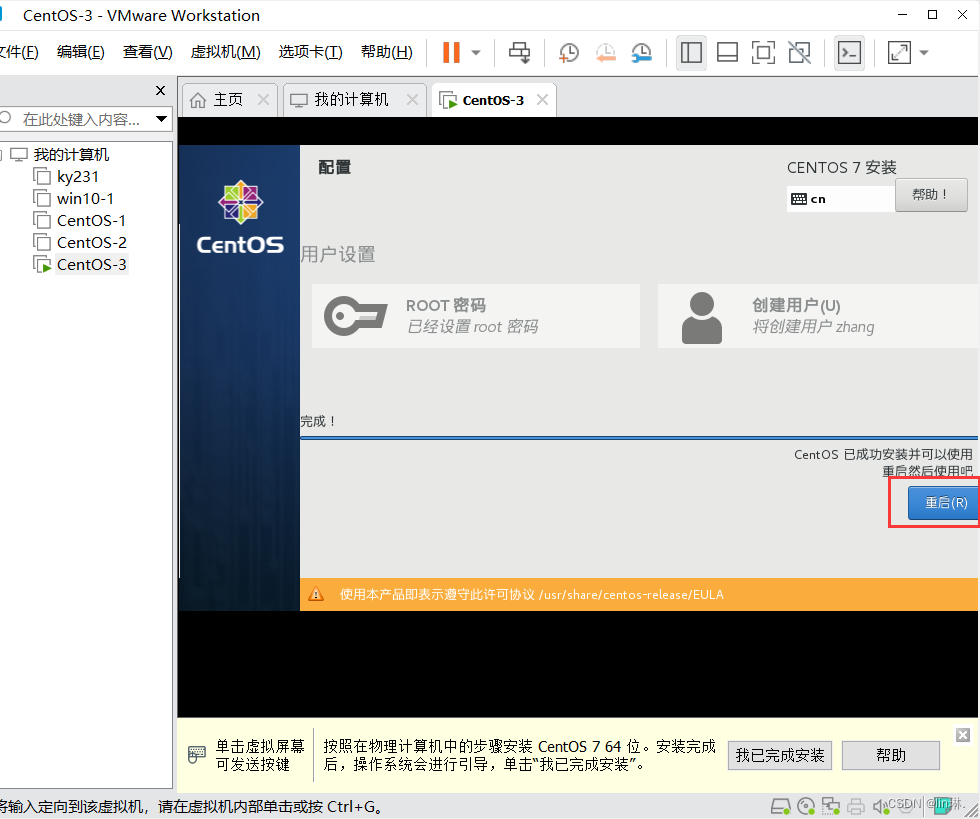
Task: Select CentOS-3 in the library tree
Action: pos(91,265)
